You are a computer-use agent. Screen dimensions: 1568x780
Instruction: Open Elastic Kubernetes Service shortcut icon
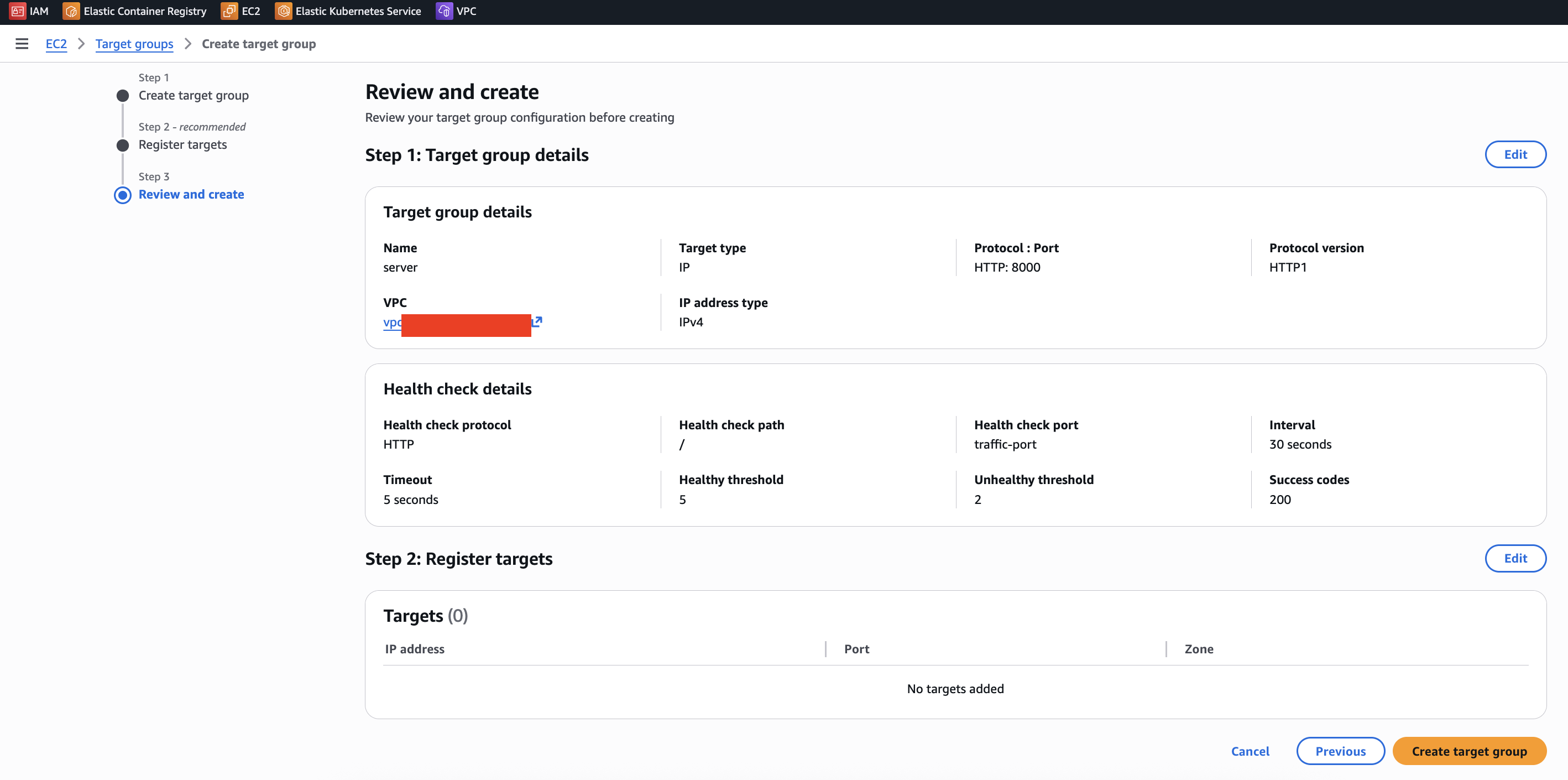pos(283,11)
